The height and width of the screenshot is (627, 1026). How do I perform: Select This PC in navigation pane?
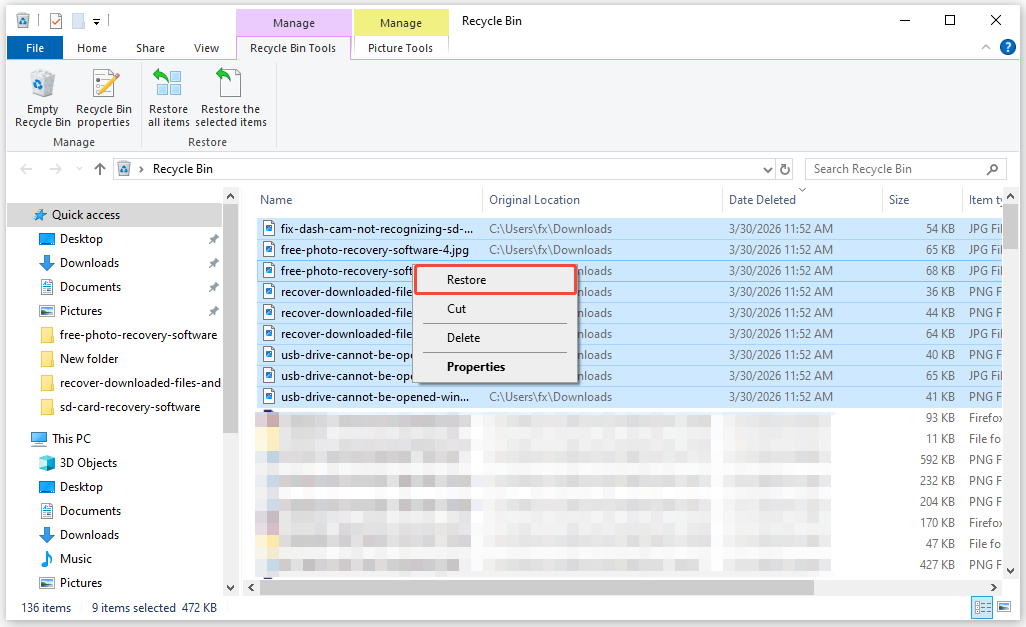click(x=71, y=439)
